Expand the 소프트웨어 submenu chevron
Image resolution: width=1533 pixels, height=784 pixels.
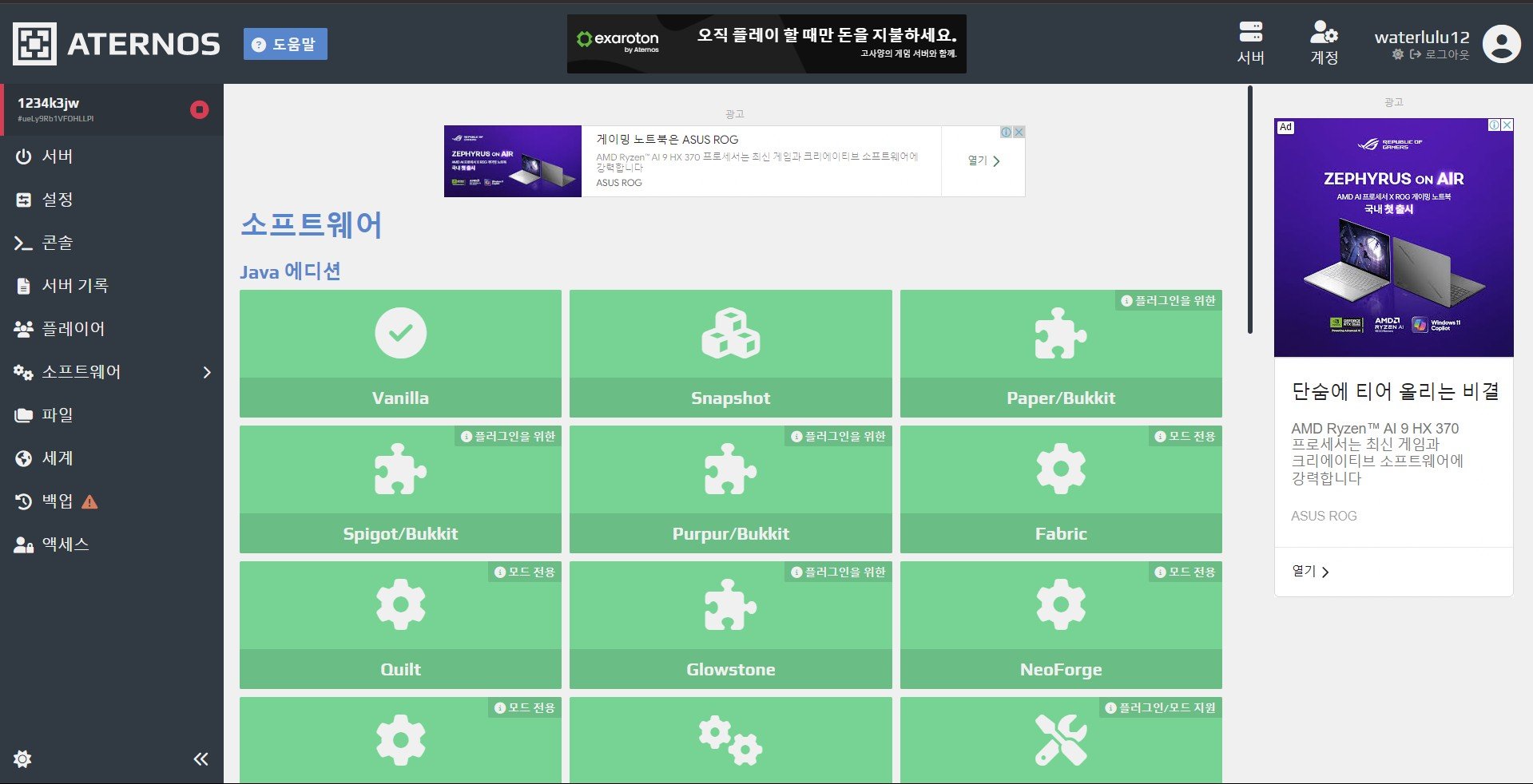pos(207,372)
